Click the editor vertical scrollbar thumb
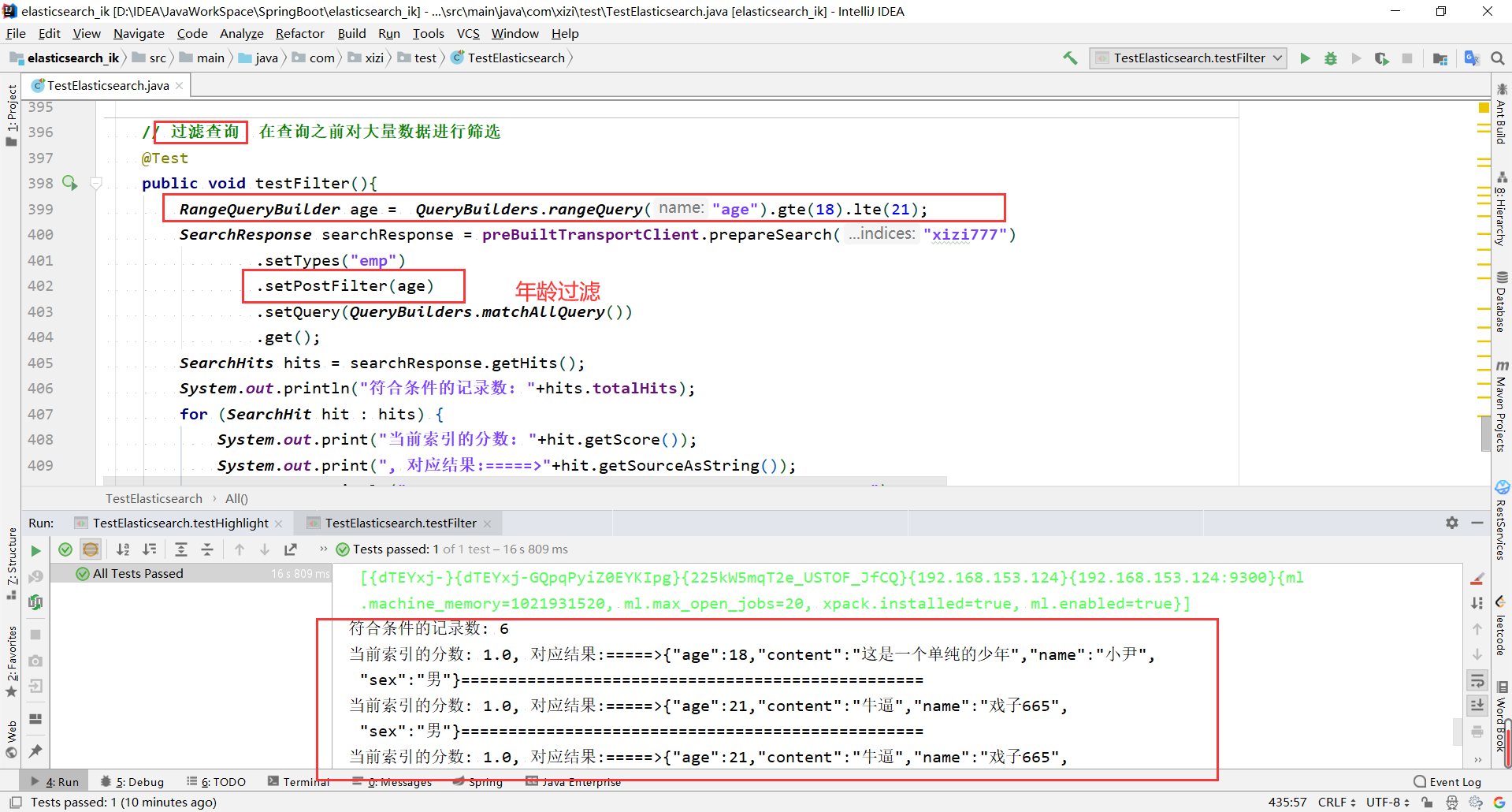1512x812 pixels. (x=1484, y=433)
